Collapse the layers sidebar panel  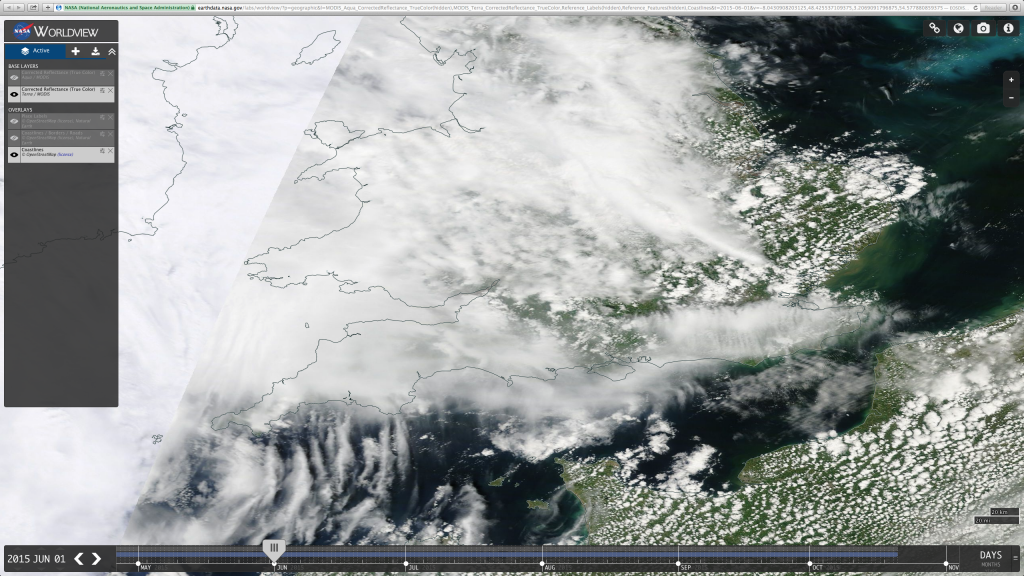[112, 51]
